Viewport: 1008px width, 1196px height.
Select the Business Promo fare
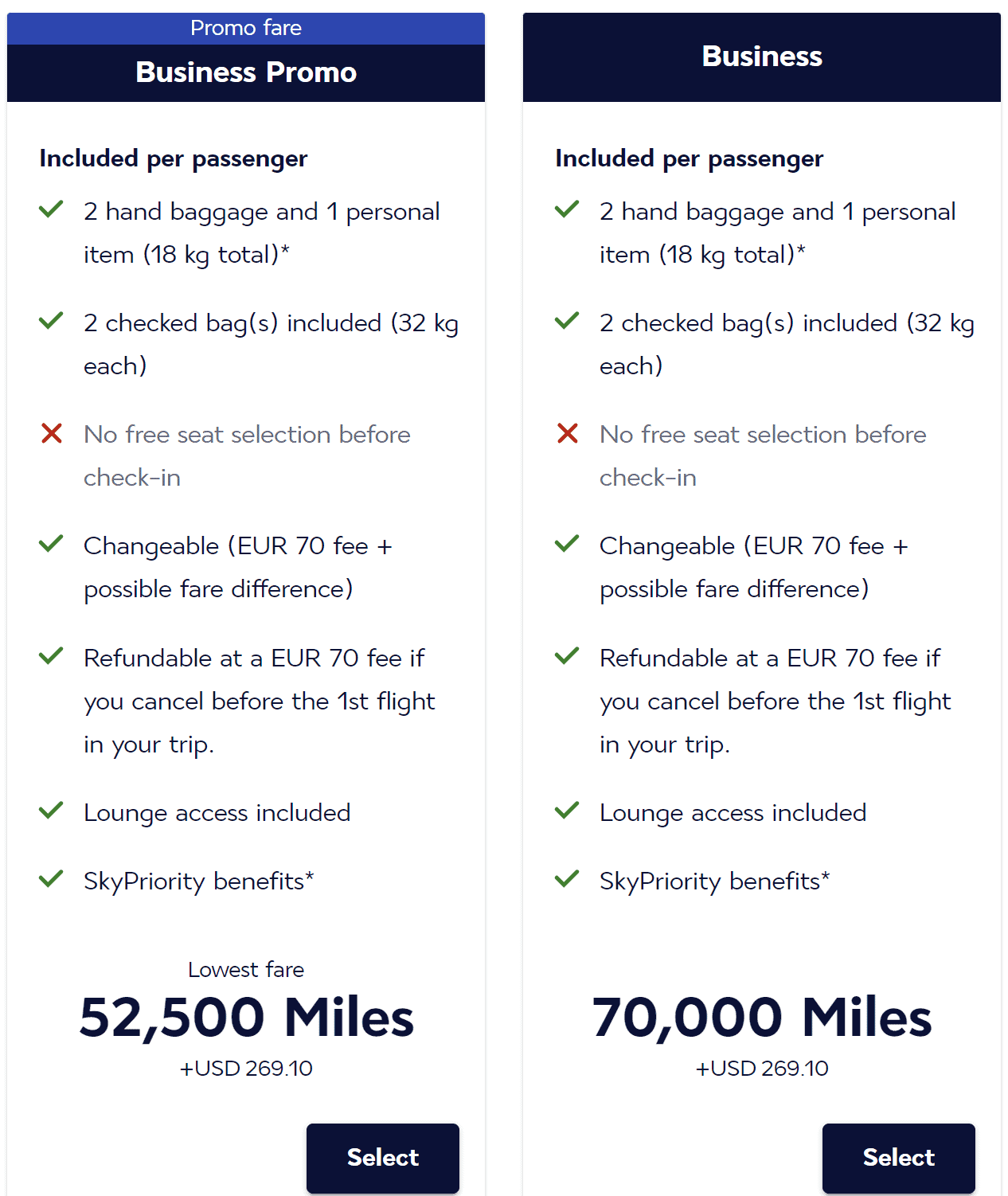382,1158
